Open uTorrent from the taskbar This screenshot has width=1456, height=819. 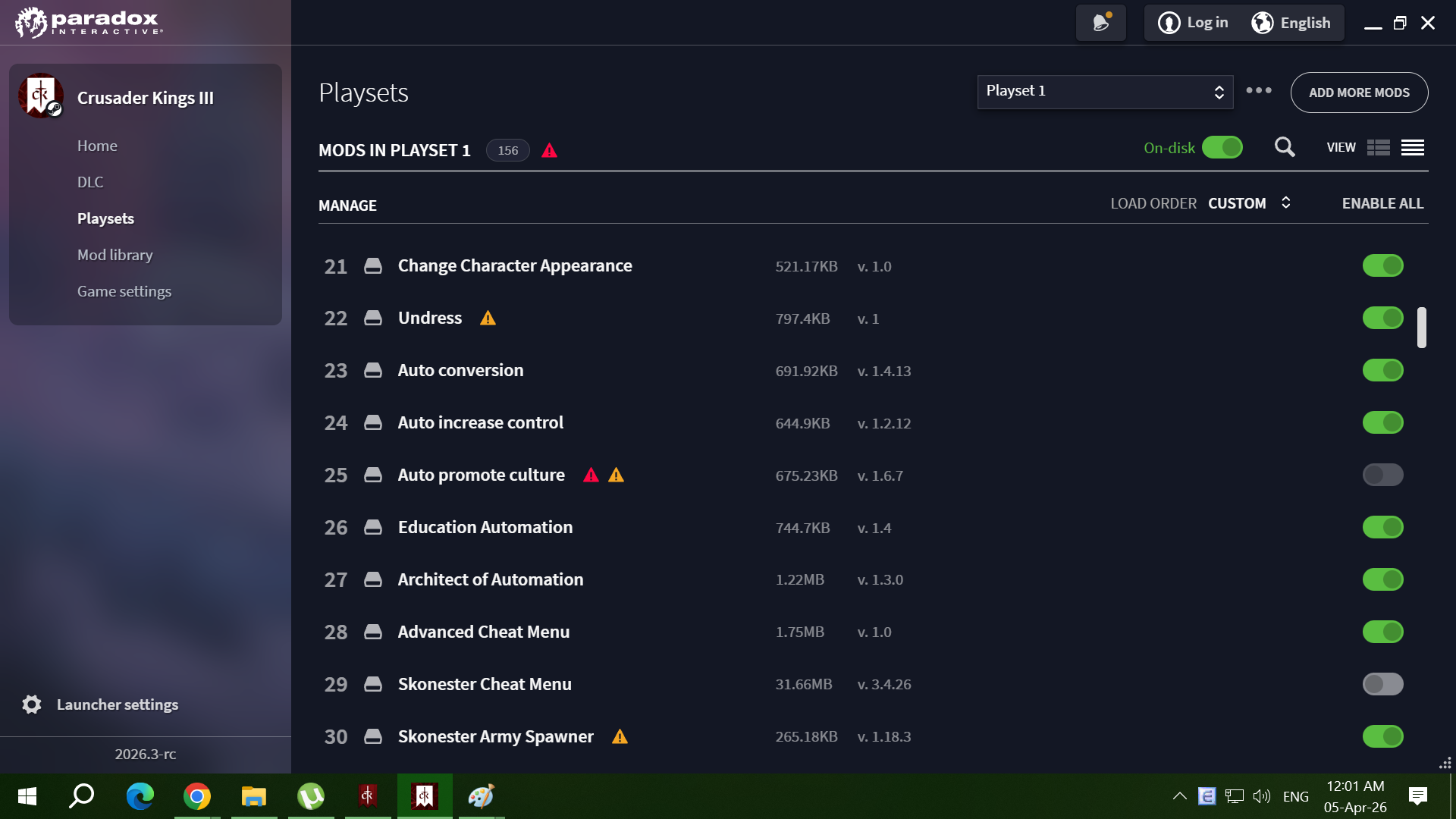click(311, 796)
